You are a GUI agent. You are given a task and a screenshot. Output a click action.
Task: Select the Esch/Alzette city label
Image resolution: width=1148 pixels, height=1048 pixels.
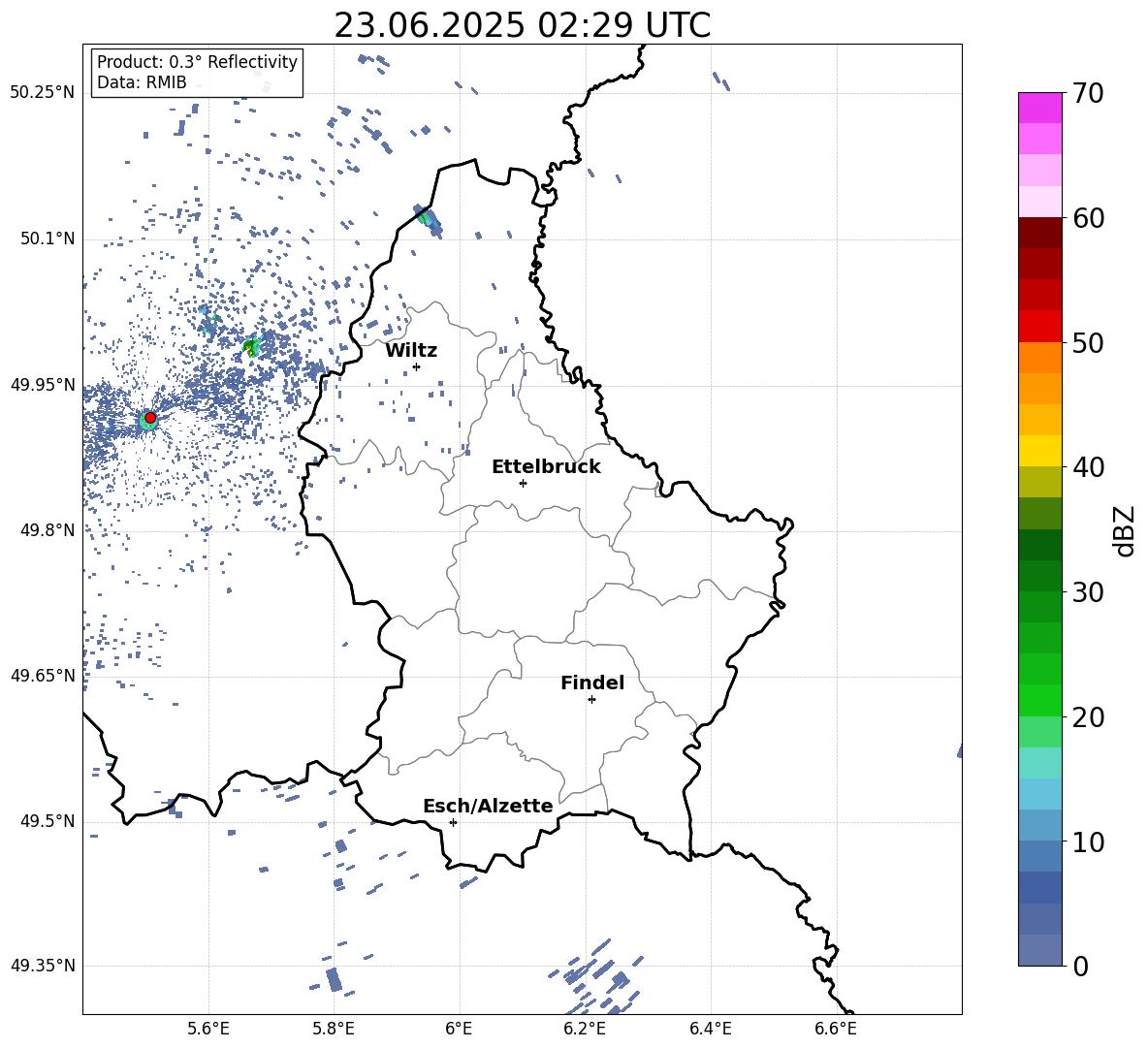click(488, 806)
